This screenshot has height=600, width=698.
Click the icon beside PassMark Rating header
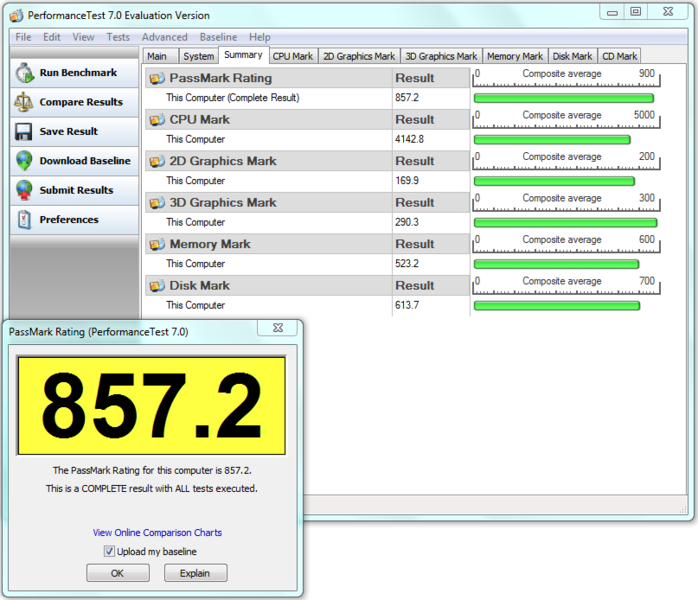157,79
